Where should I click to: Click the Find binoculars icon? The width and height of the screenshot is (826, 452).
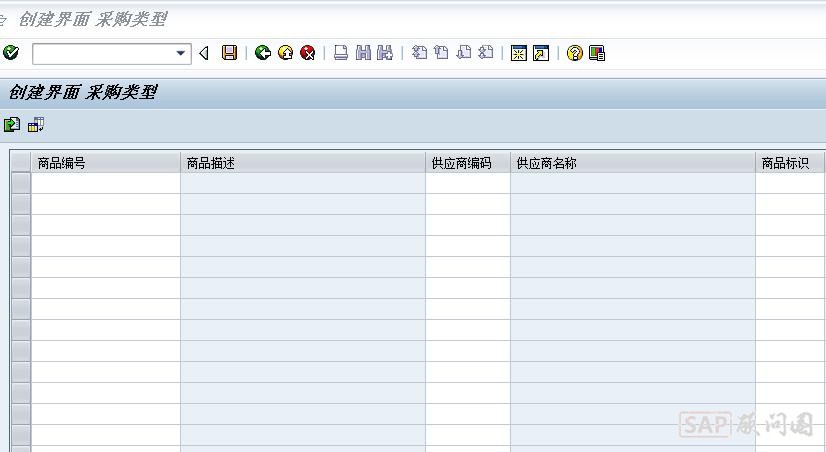(363, 53)
